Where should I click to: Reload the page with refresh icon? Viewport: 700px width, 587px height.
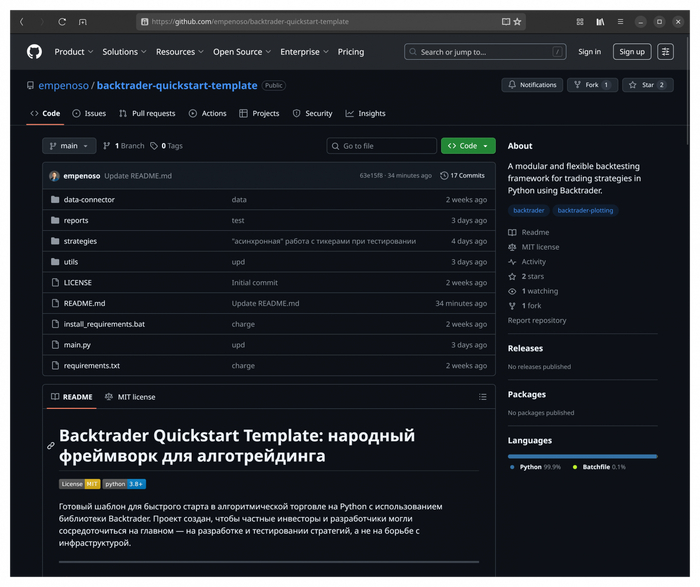click(62, 21)
